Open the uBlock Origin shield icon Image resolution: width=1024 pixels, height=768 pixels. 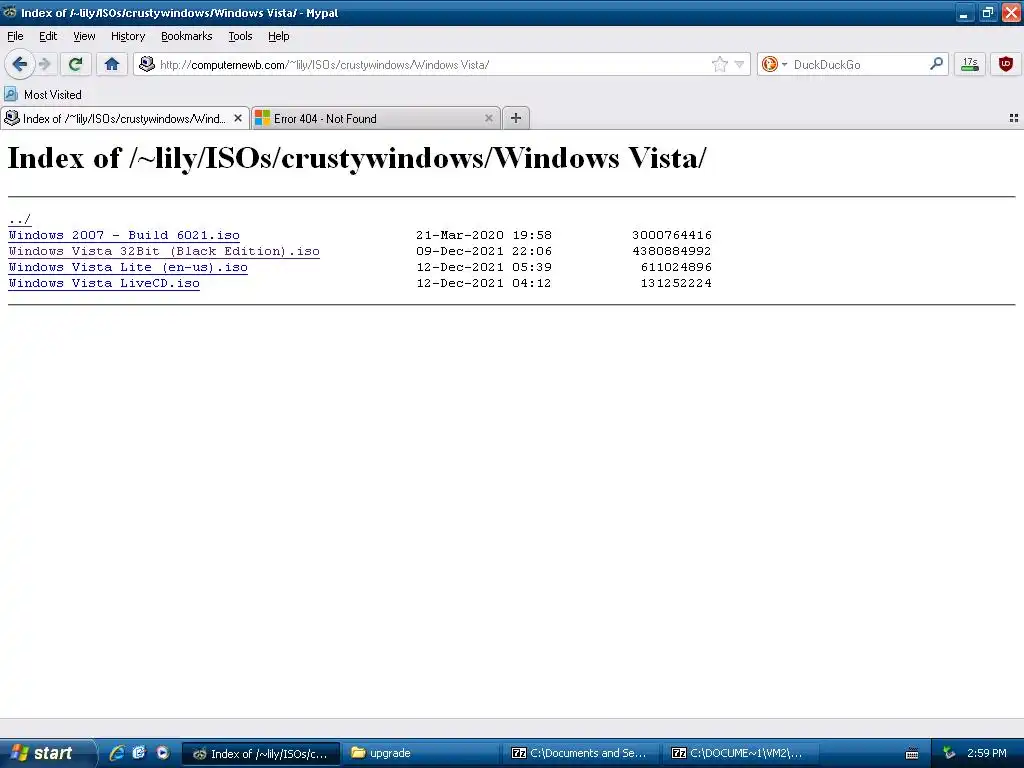point(1006,64)
